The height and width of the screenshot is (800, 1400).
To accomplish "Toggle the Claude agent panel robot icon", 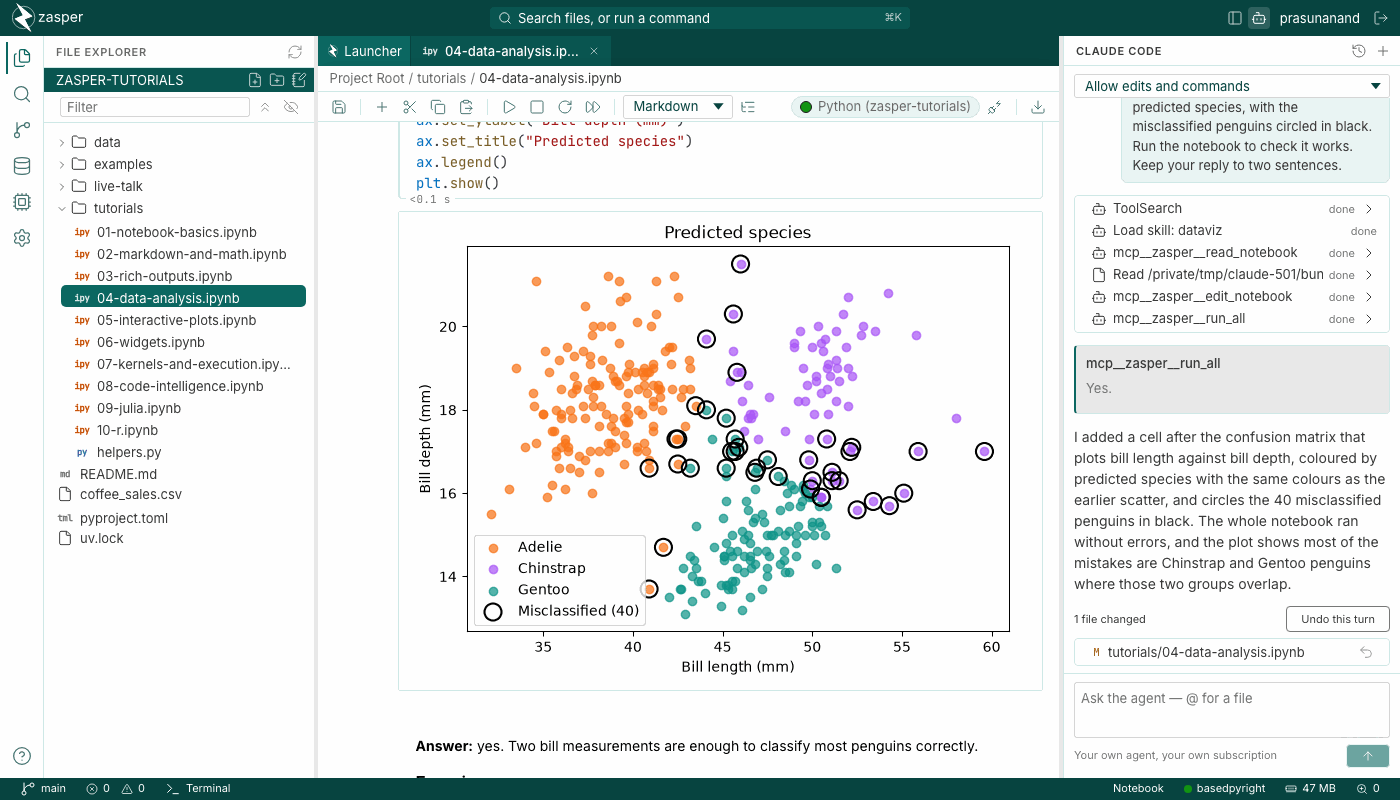I will (1259, 18).
